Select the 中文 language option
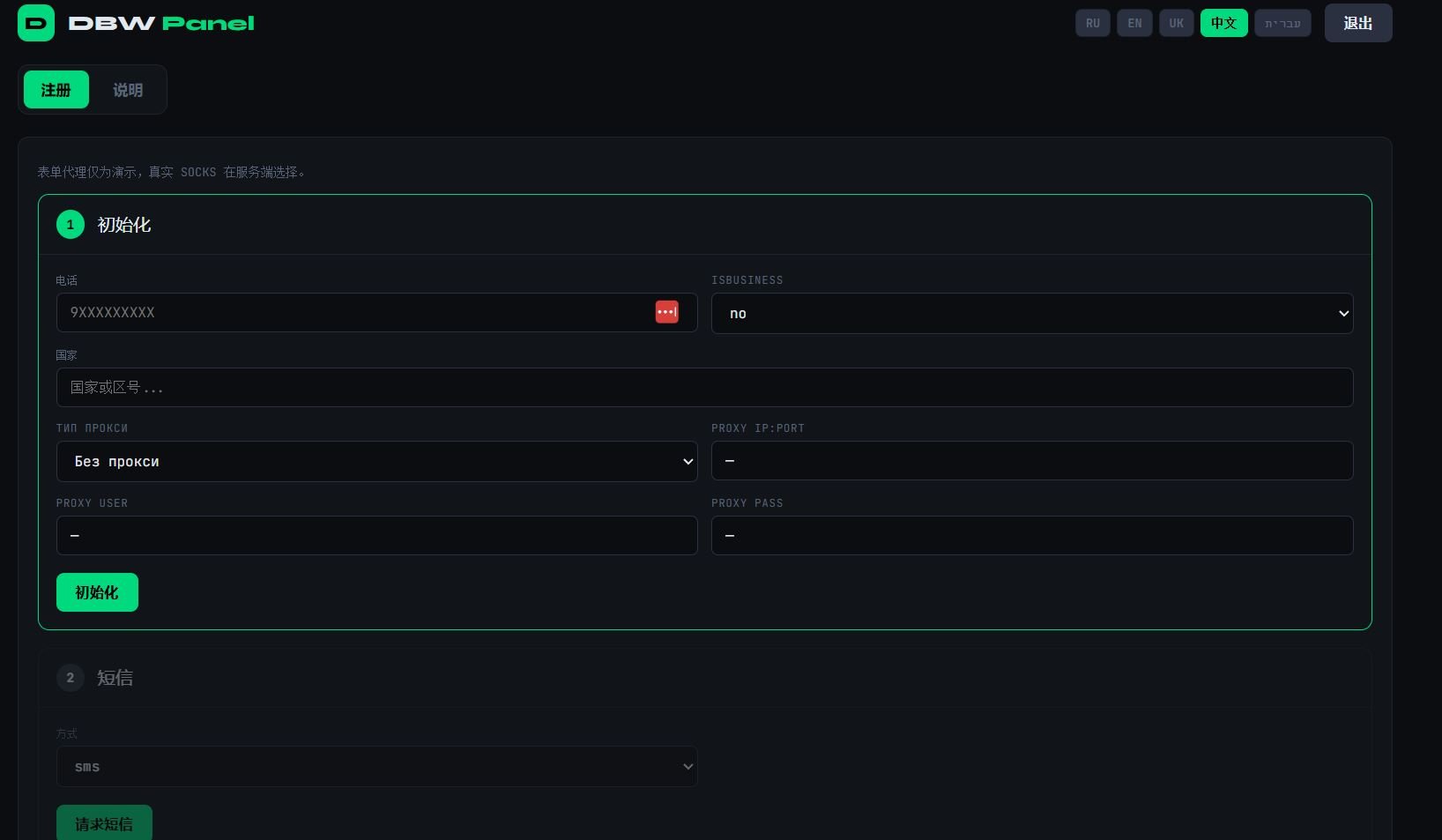 (1223, 23)
